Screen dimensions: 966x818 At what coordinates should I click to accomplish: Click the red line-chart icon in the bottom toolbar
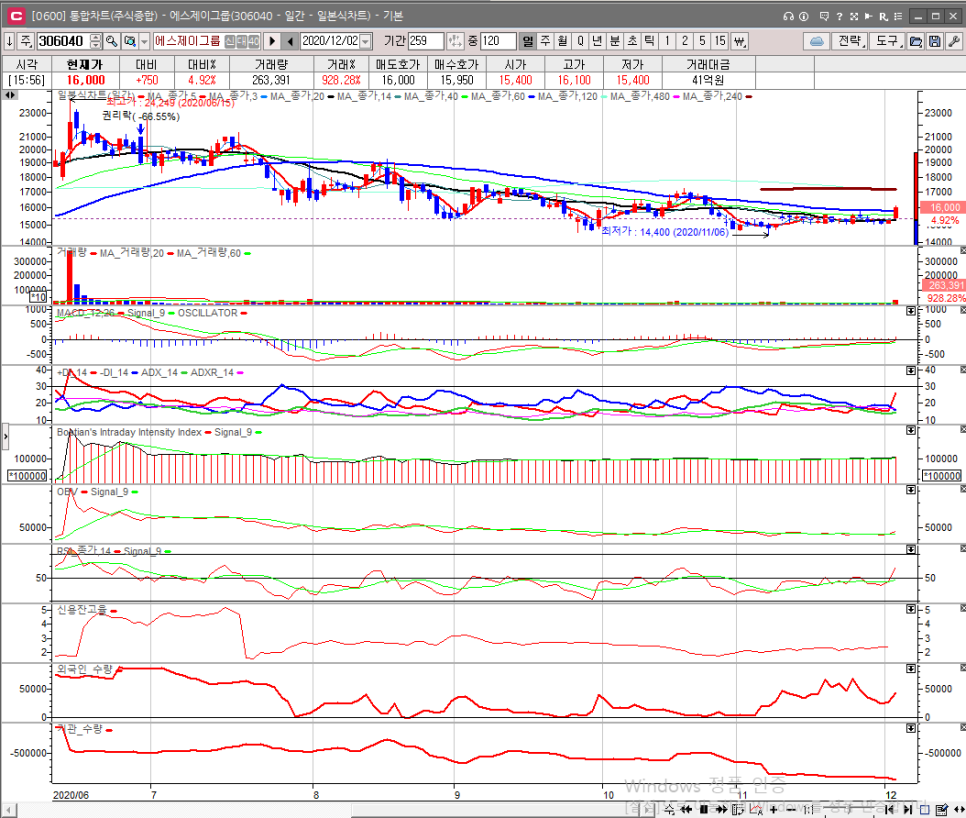(756, 809)
